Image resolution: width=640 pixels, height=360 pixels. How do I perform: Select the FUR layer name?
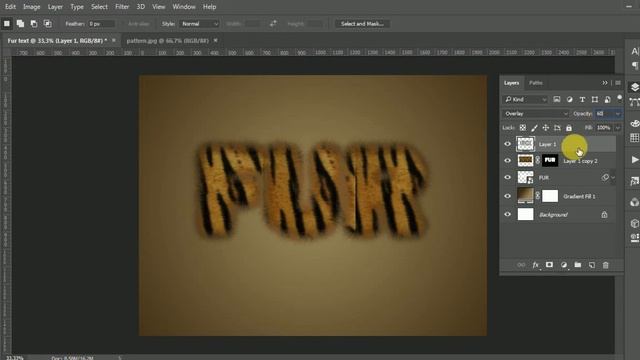click(544, 178)
